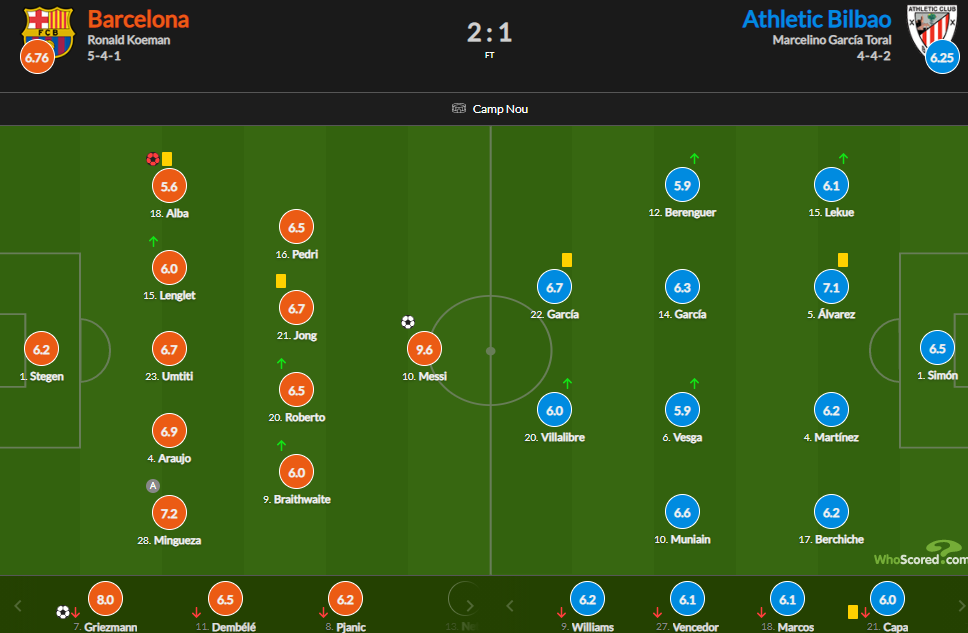
Task: Click the green substitution arrow above Lenglet
Action: click(x=153, y=241)
